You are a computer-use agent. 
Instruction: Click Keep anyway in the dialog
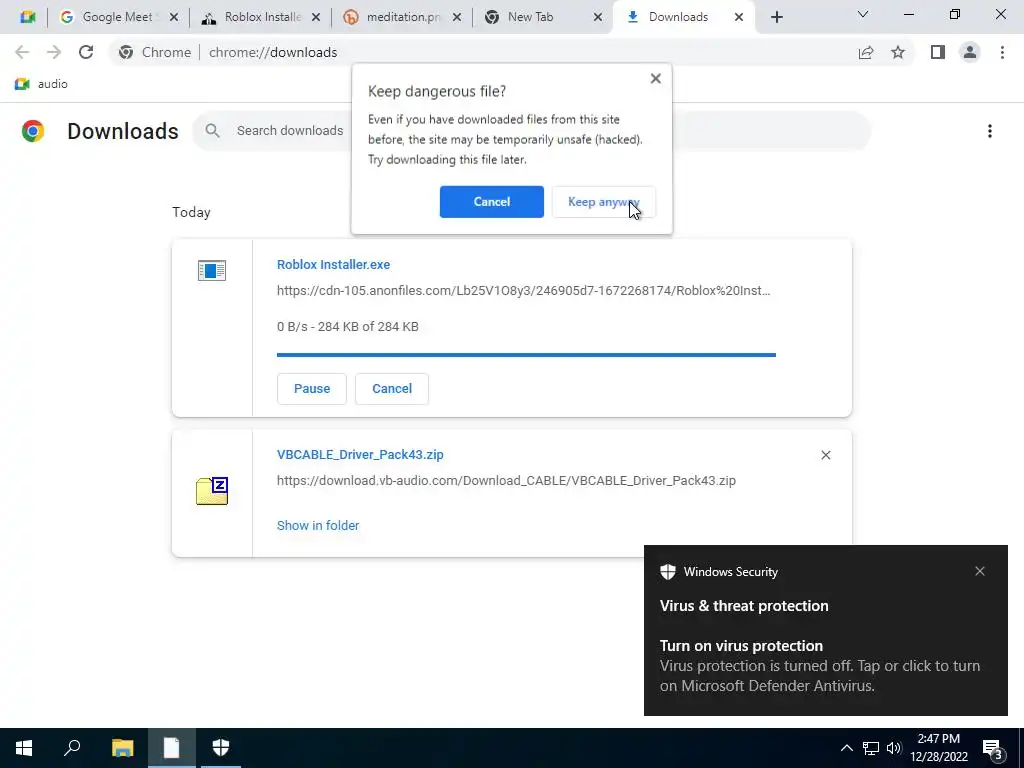pyautogui.click(x=603, y=202)
